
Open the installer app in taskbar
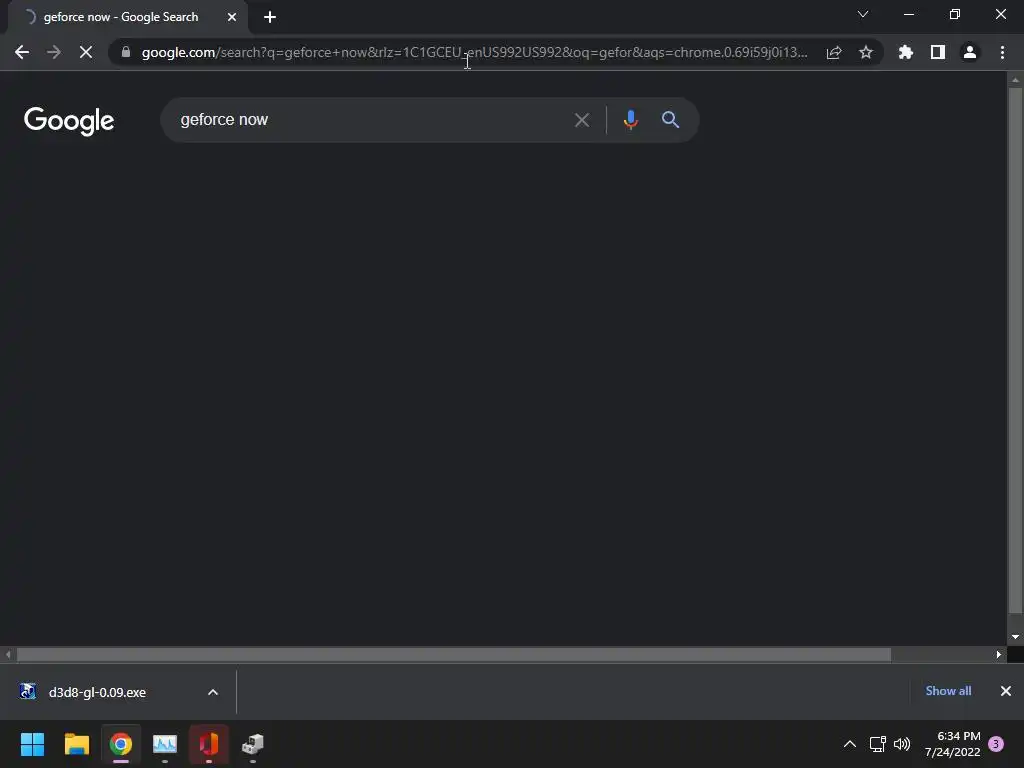(253, 744)
